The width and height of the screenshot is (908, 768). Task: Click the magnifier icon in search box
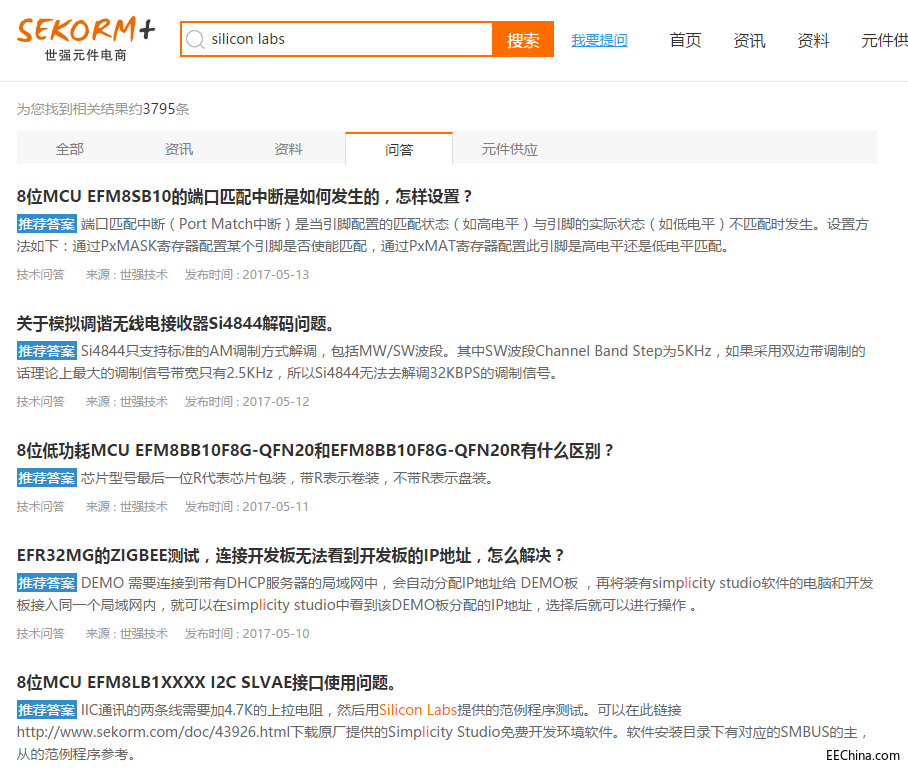point(196,39)
